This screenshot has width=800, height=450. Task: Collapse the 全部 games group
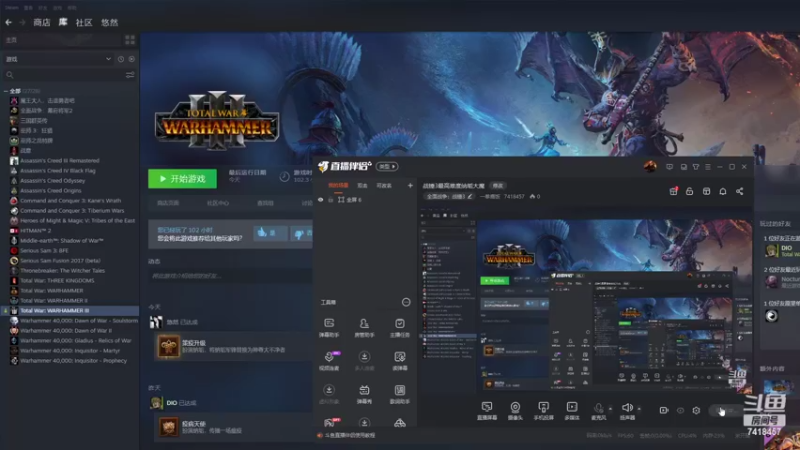point(6,91)
